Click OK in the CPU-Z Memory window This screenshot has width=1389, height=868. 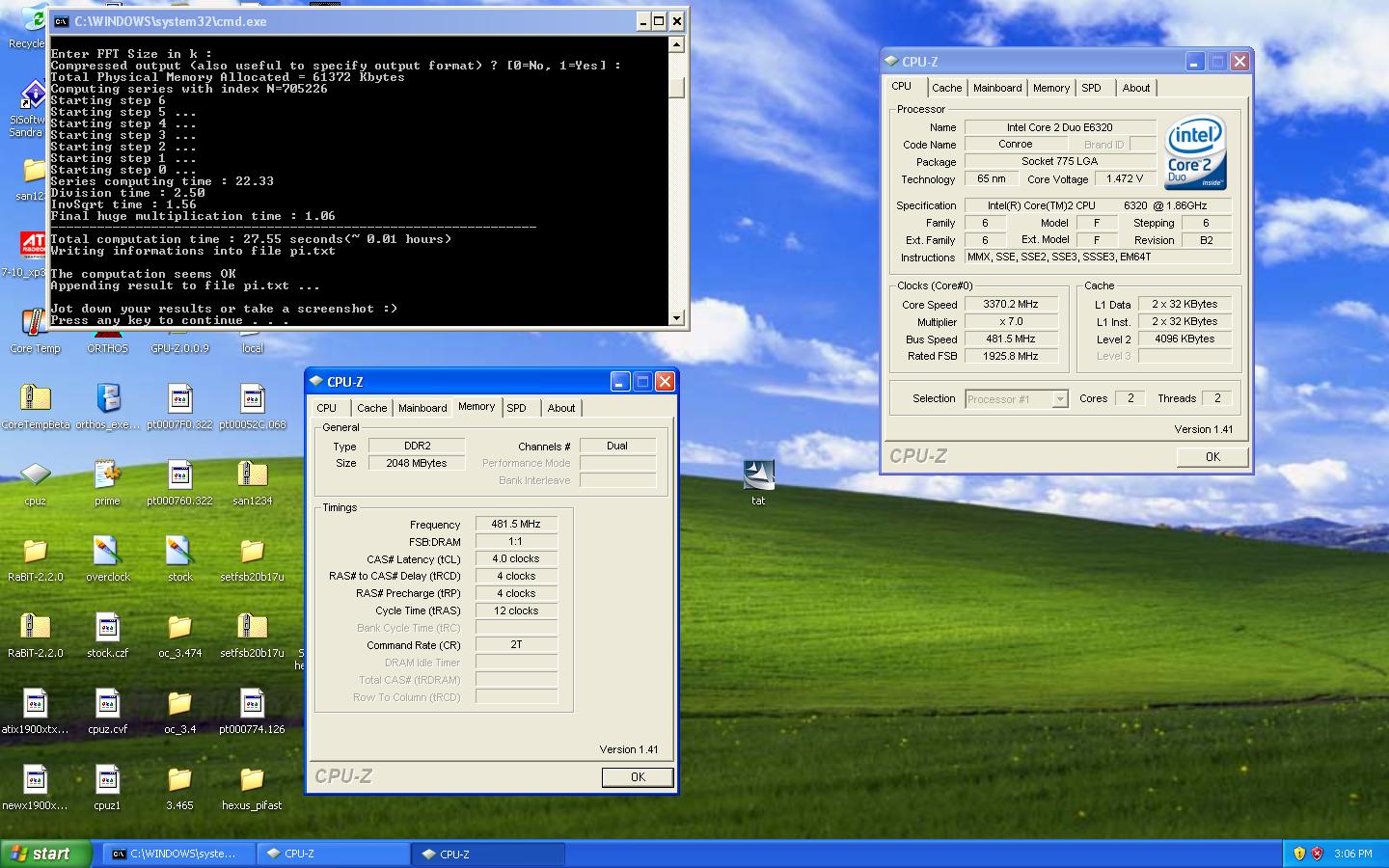point(638,777)
